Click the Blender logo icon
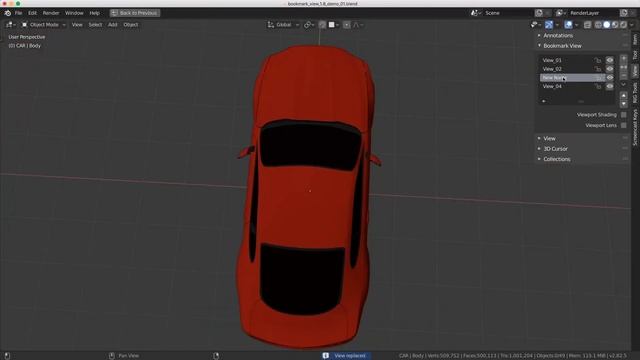Image resolution: width=640 pixels, height=360 pixels. tap(7, 13)
